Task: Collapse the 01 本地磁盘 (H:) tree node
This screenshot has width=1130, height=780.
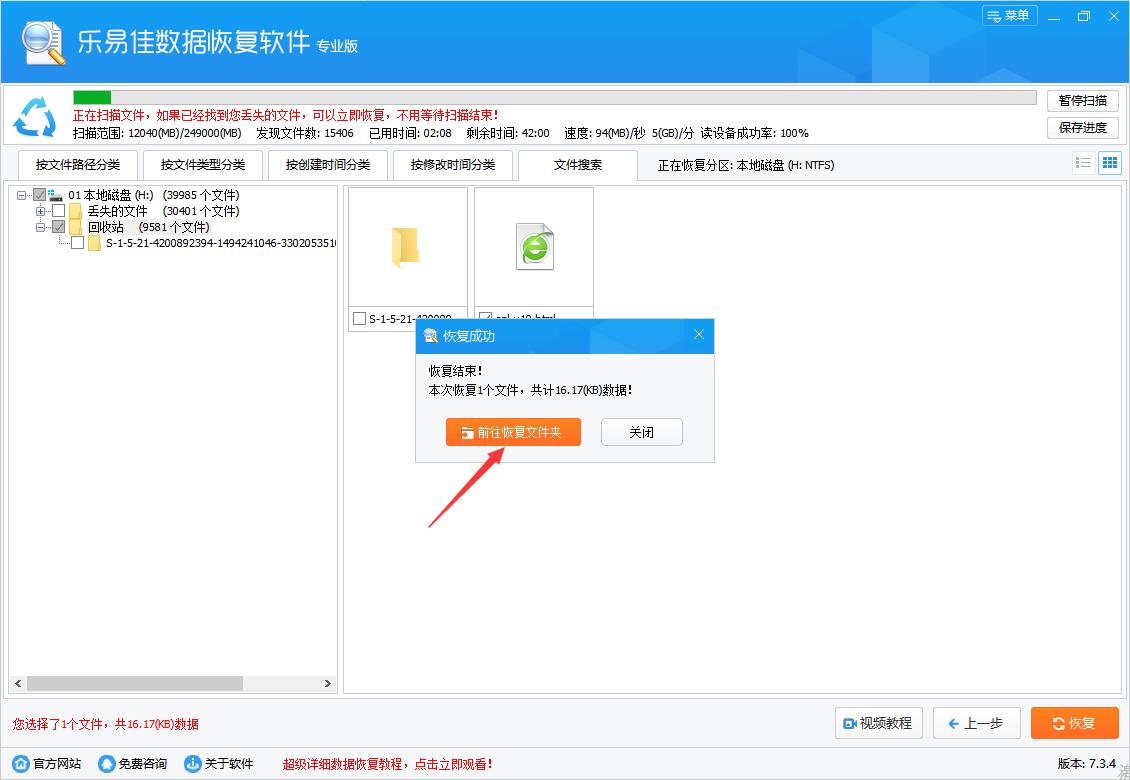Action: click(x=21, y=195)
